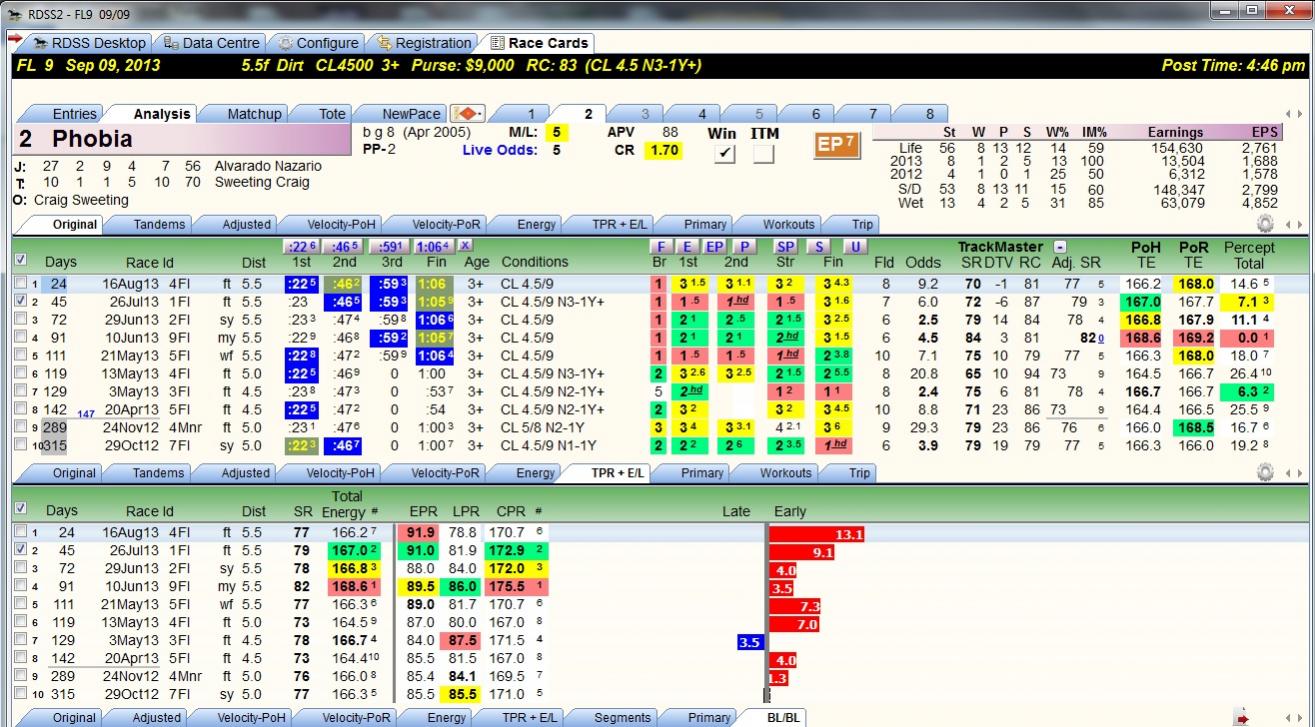Viewport: 1315px width, 727px height.
Task: Click the 3.5 blue Late bar
Action: [x=750, y=642]
